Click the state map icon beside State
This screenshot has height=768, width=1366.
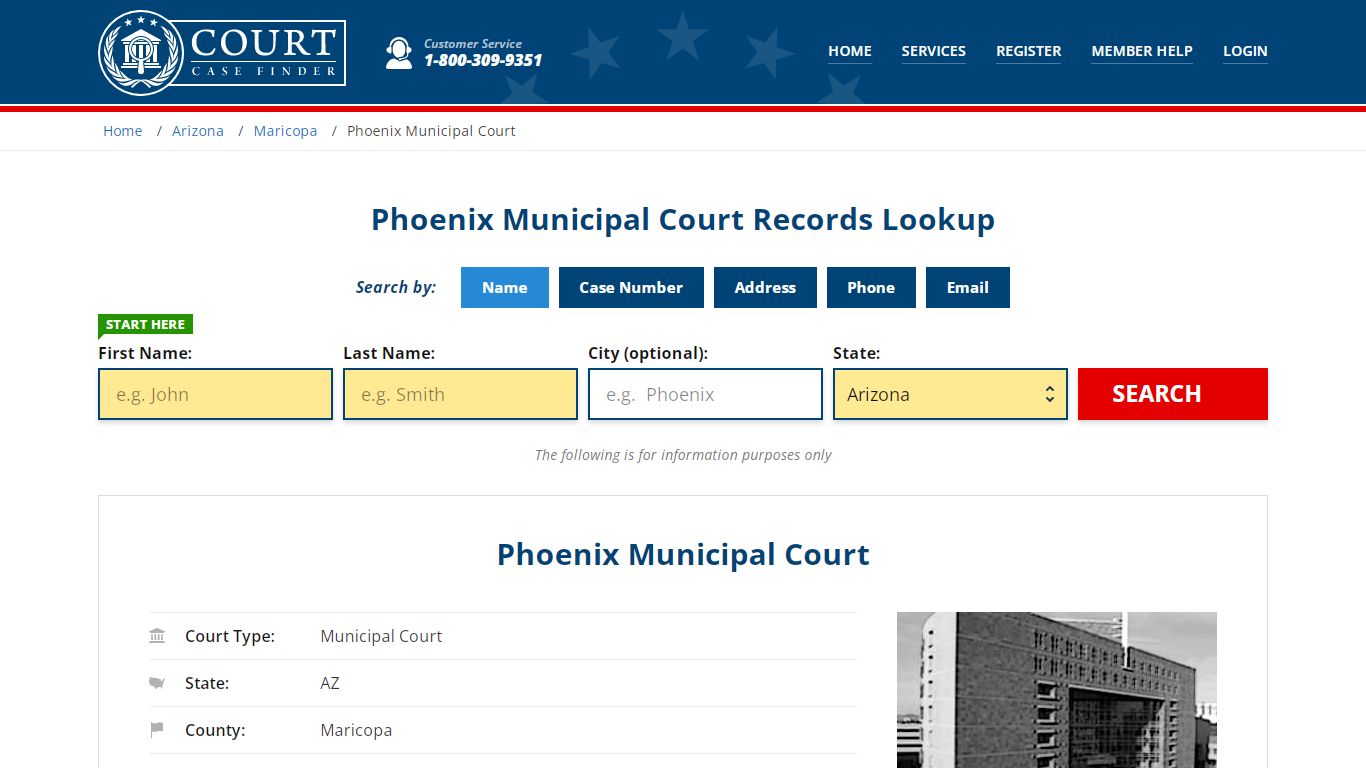point(157,683)
